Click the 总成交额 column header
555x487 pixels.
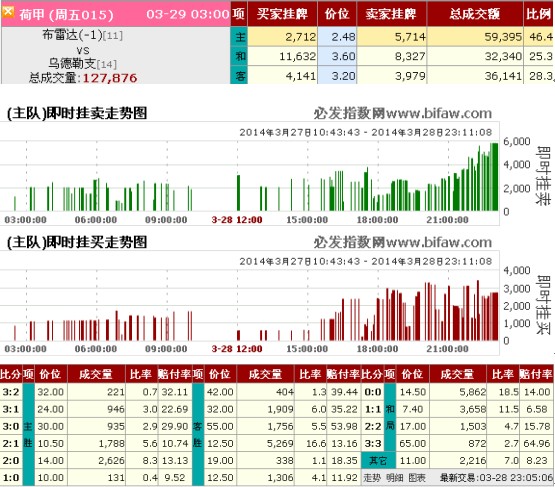point(475,14)
